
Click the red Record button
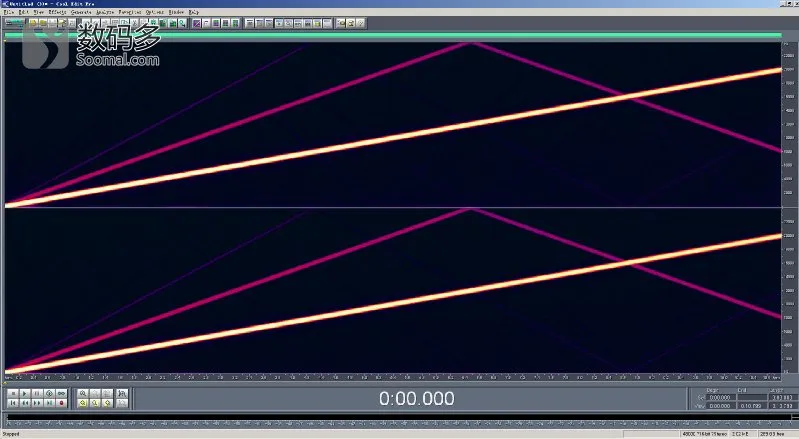(x=61, y=403)
